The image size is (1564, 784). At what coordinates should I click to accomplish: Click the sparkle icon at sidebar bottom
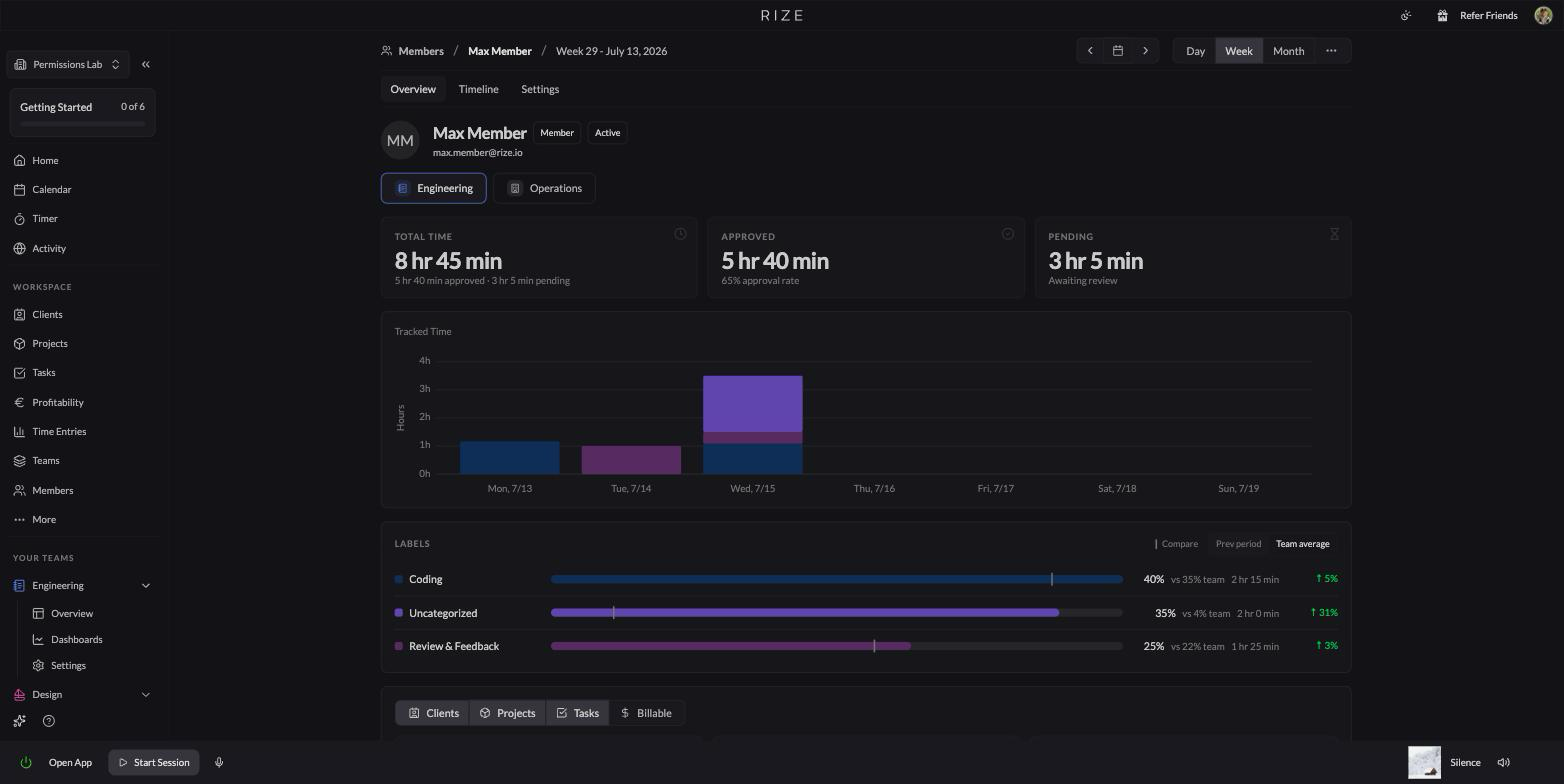pos(19,721)
